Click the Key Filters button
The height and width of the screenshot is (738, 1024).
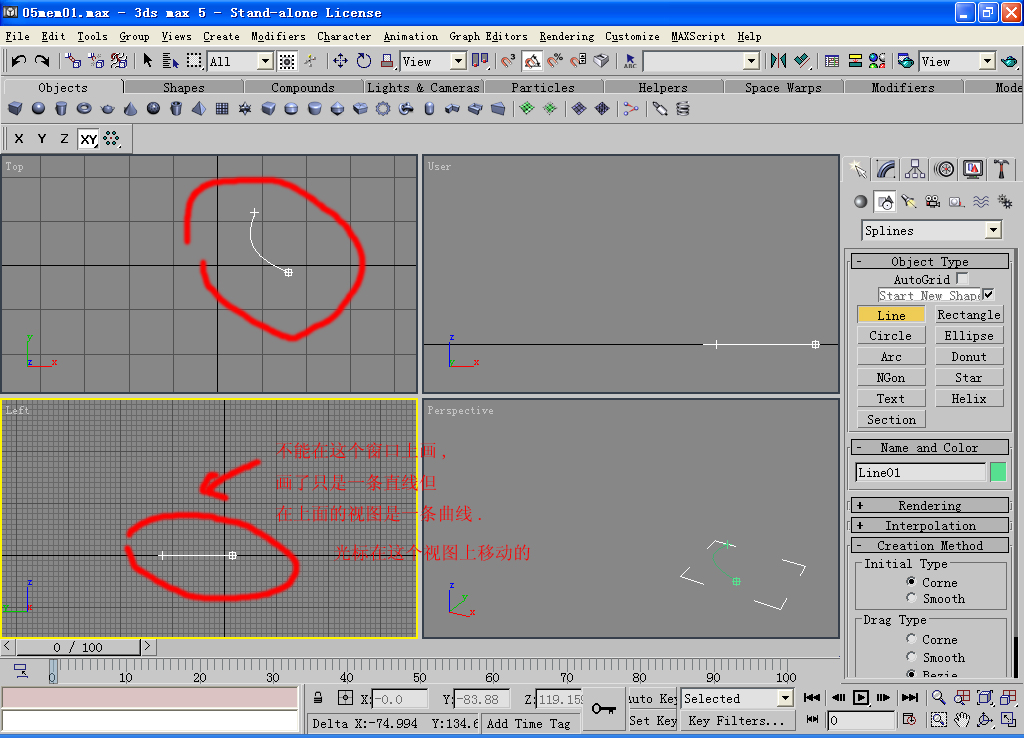tap(737, 720)
